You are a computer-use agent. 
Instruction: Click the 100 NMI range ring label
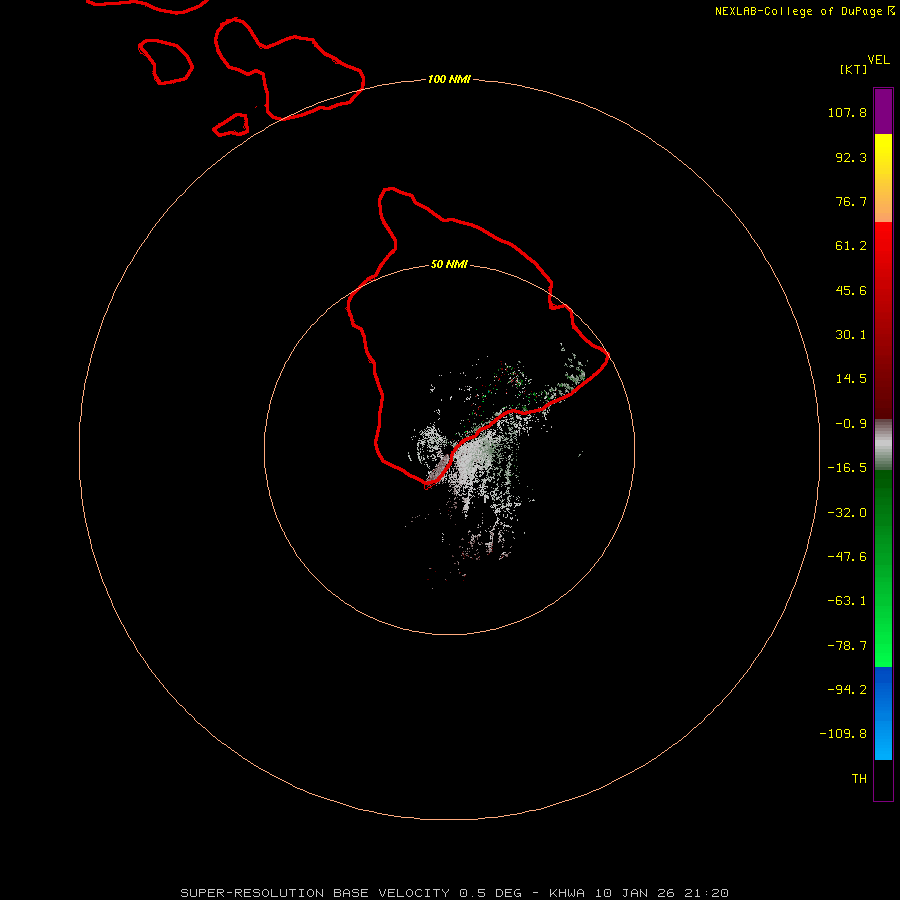(x=449, y=79)
